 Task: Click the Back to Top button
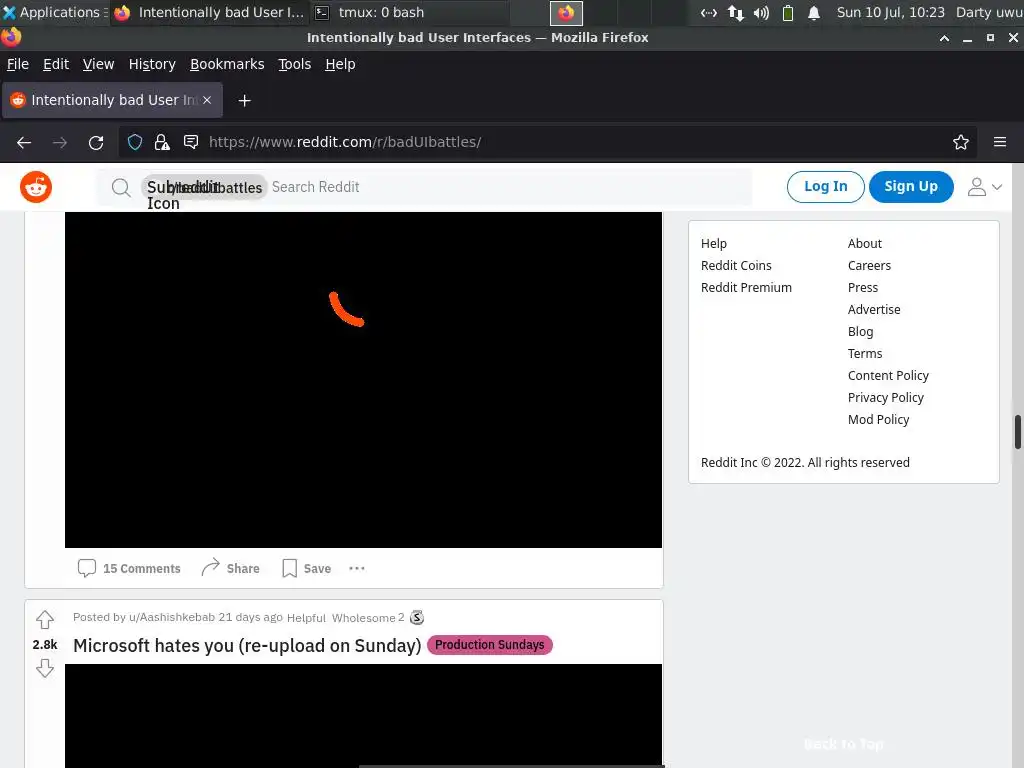tap(843, 744)
